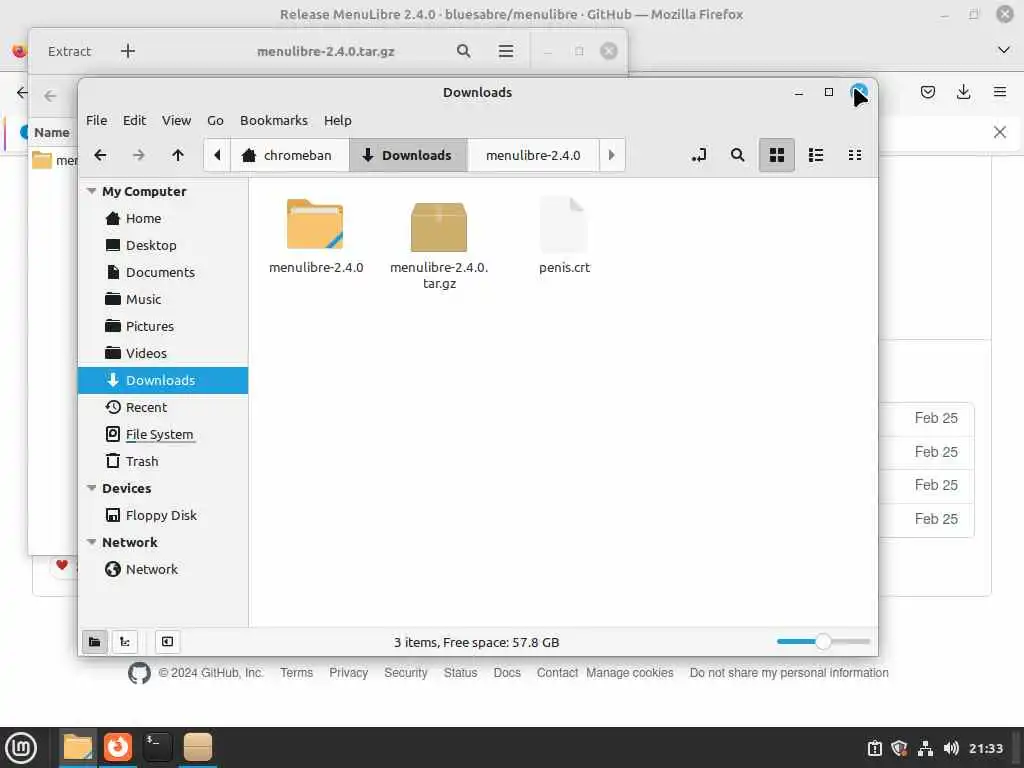Viewport: 1024px width, 768px height.
Task: Open GitHub footer Docs link
Action: 507,673
